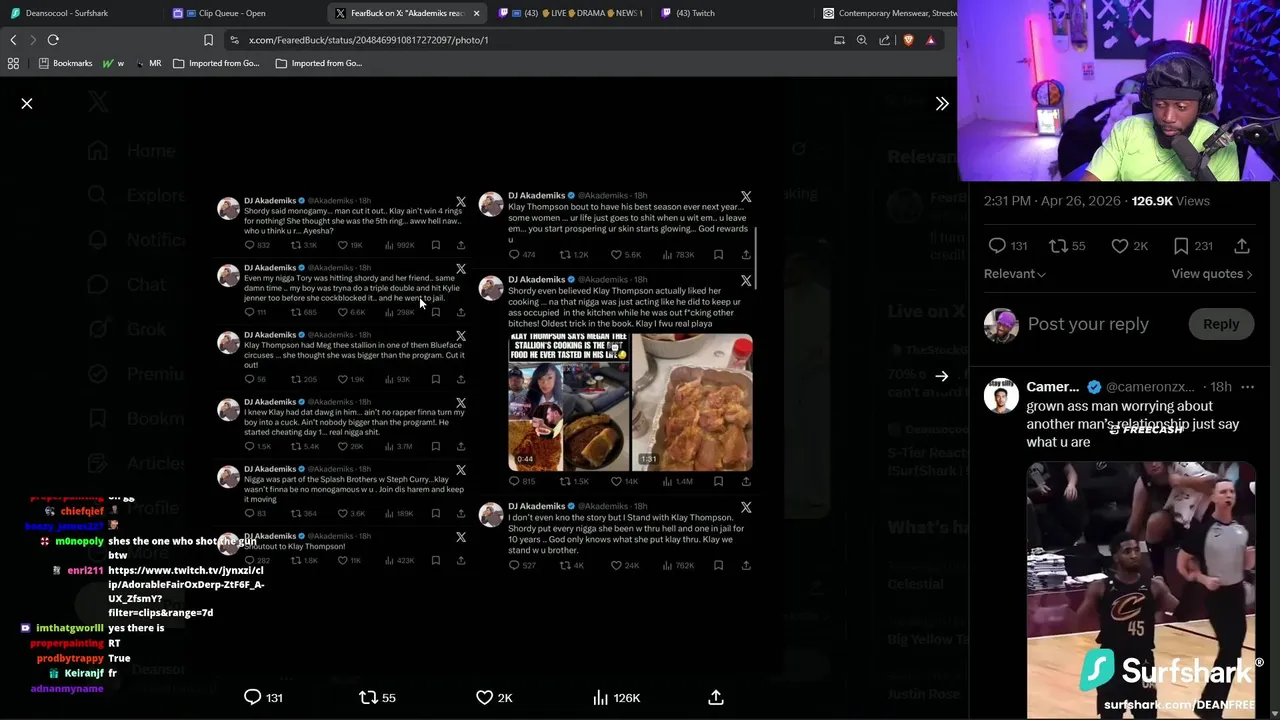Reload the page

coord(53,40)
